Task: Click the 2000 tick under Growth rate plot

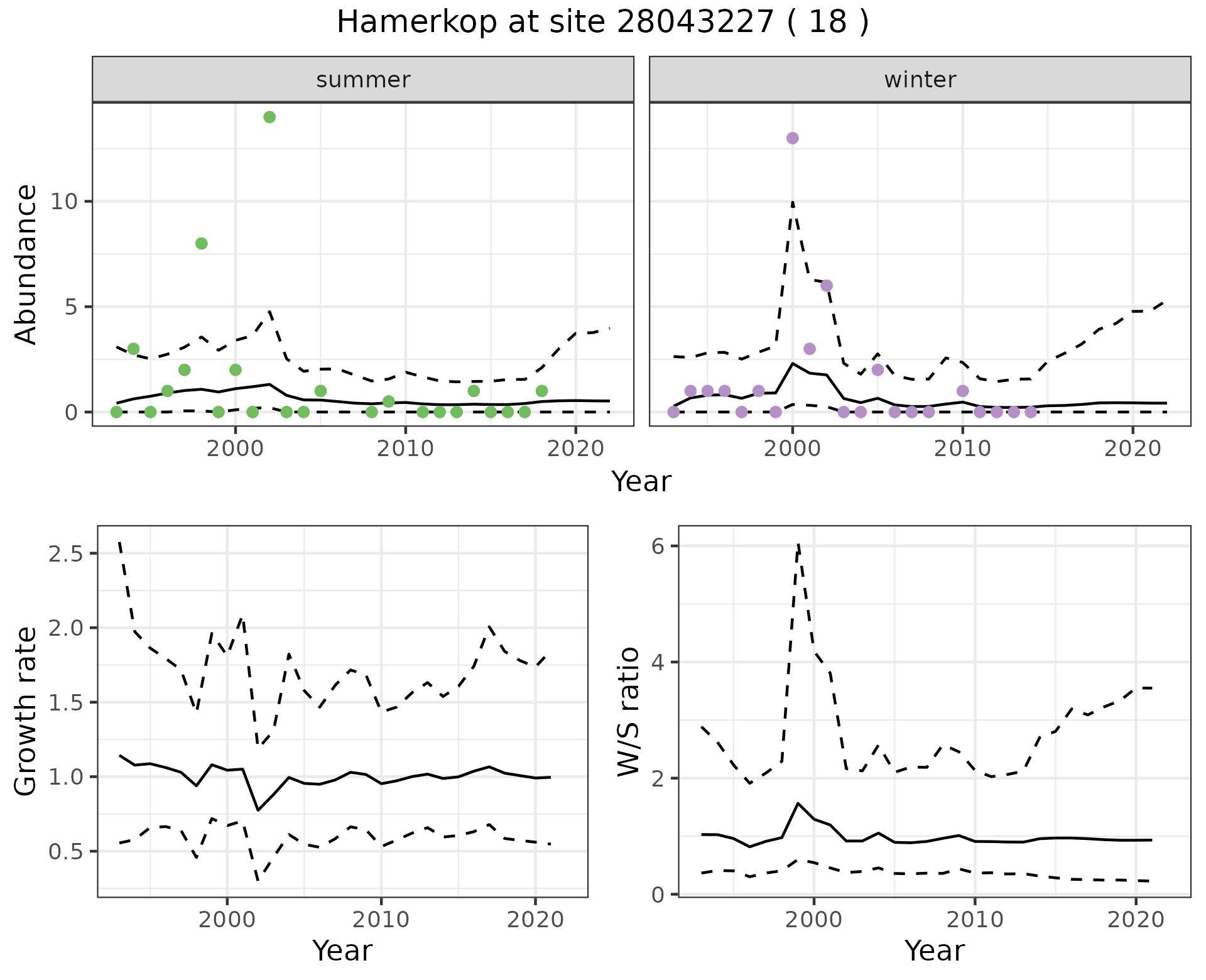Action: [x=227, y=920]
